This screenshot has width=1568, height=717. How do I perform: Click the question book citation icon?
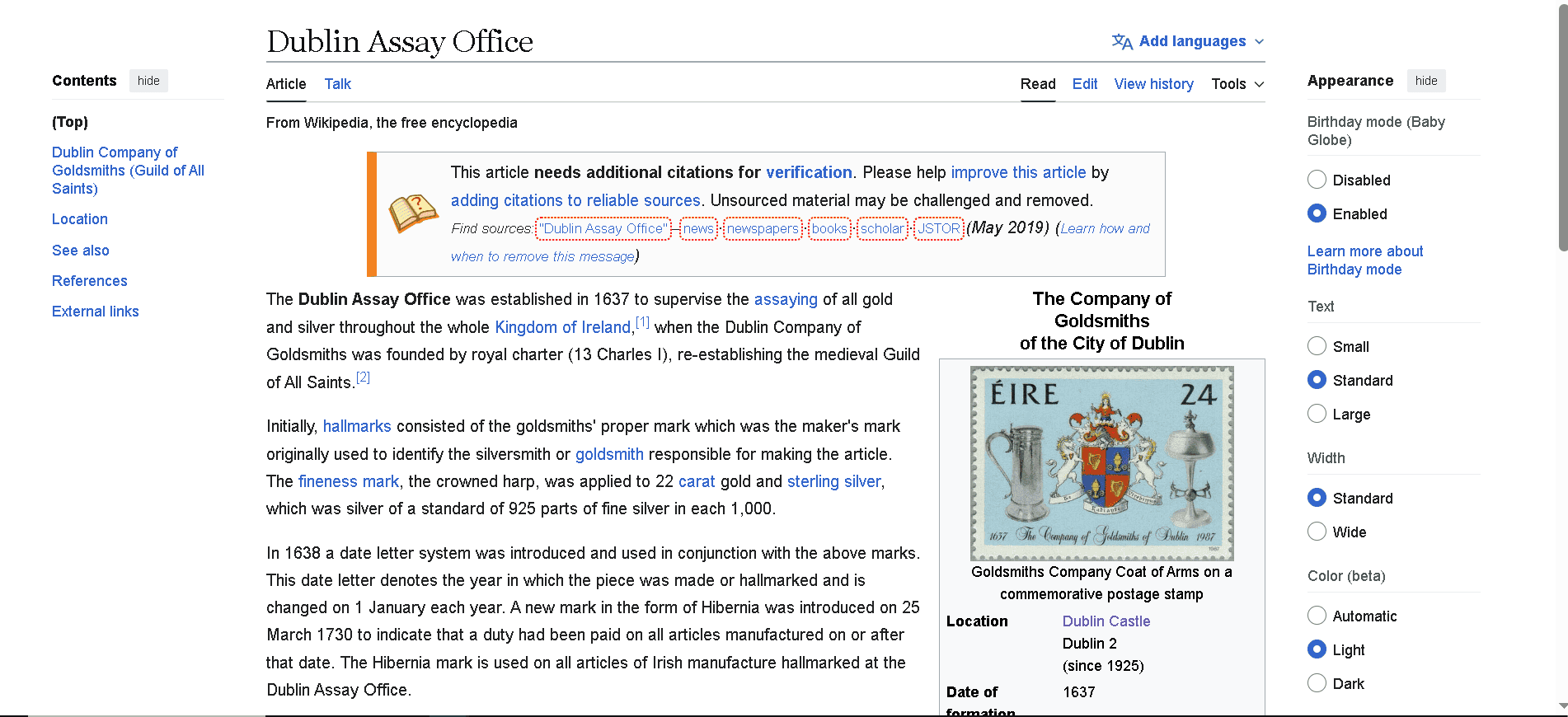coord(413,214)
